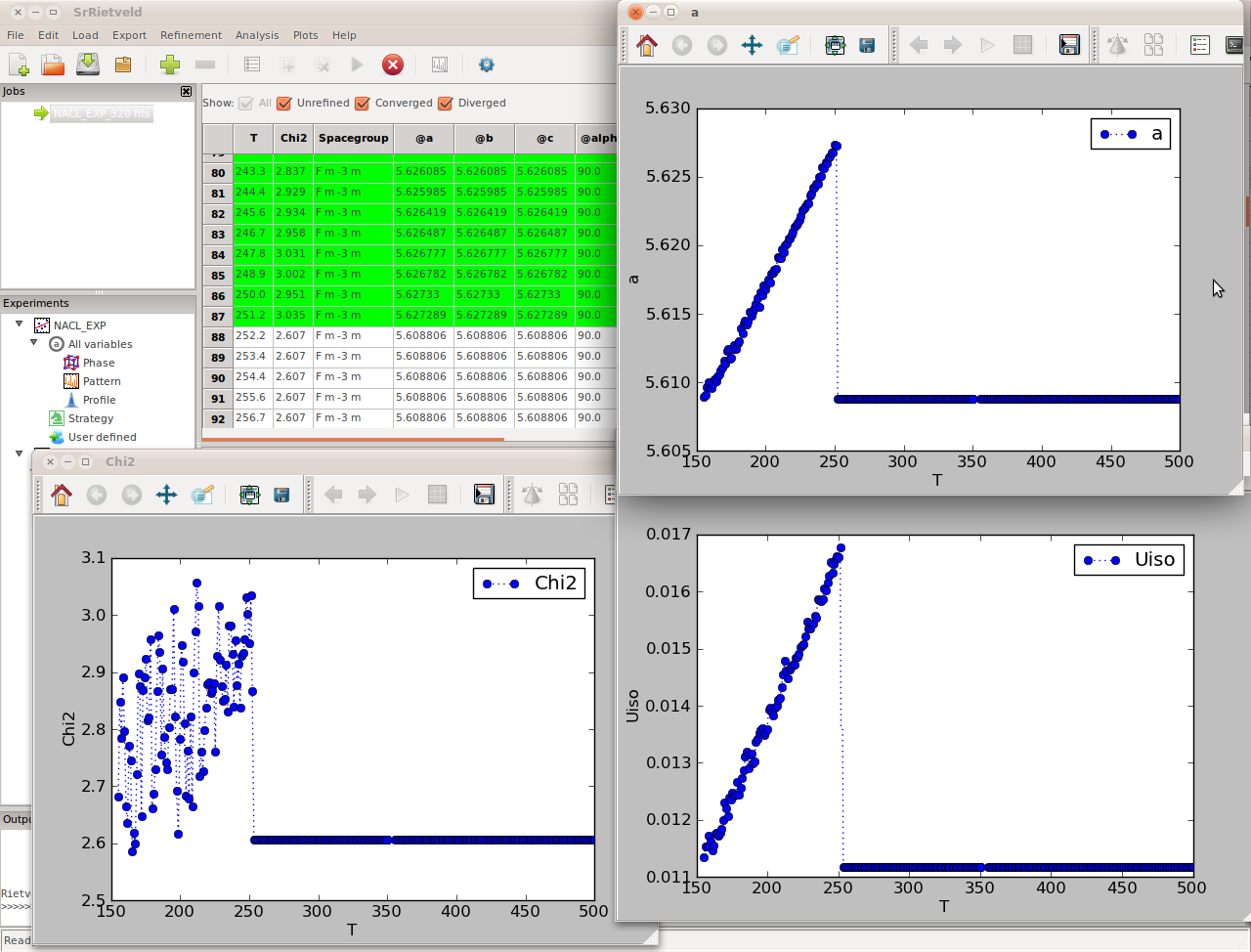
Task: Click the Spacegroup column header
Action: [x=353, y=138]
